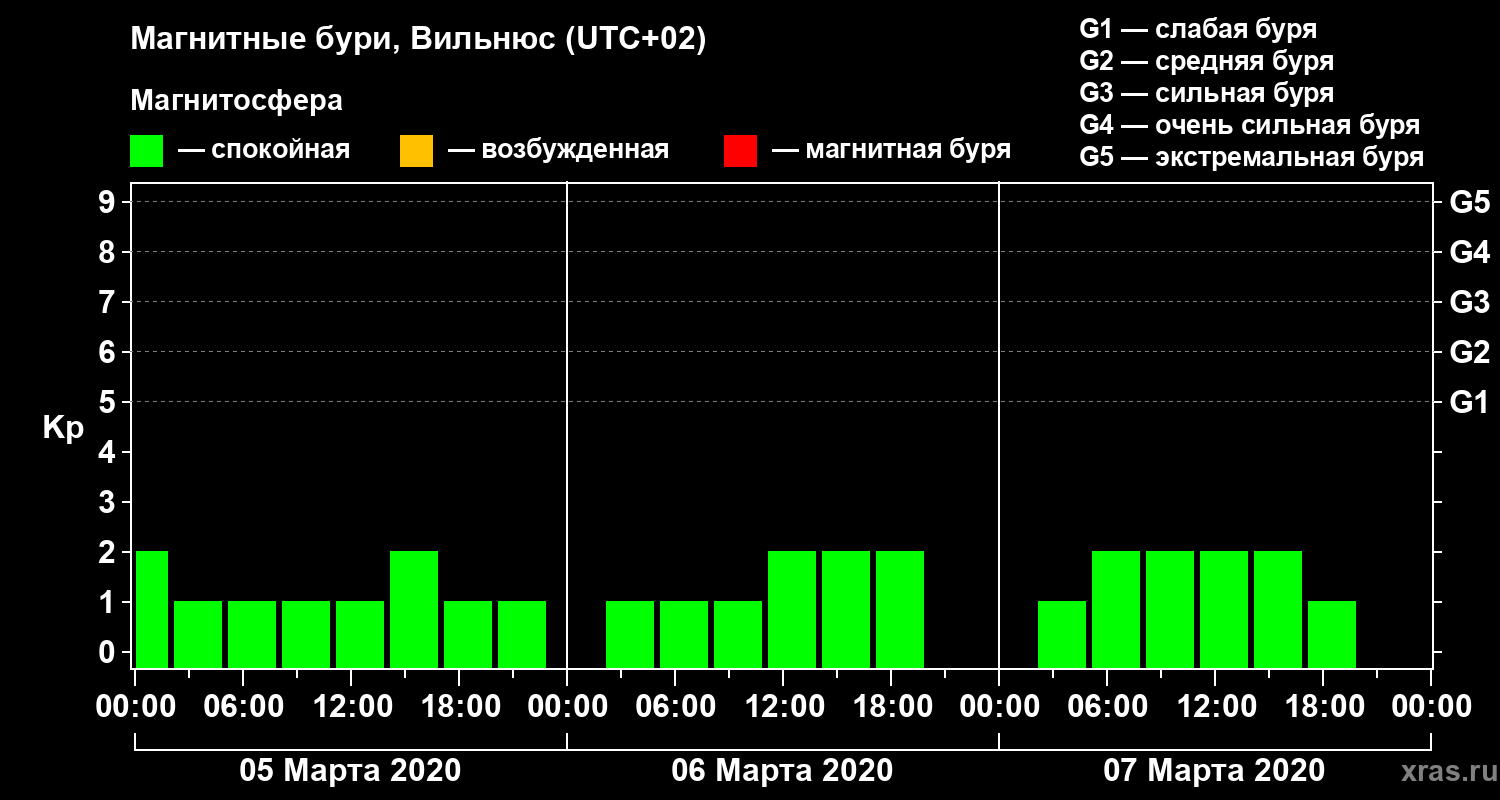Click the 'спокойная' legend text
Image resolution: width=1500 pixels, height=800 pixels.
click(281, 151)
